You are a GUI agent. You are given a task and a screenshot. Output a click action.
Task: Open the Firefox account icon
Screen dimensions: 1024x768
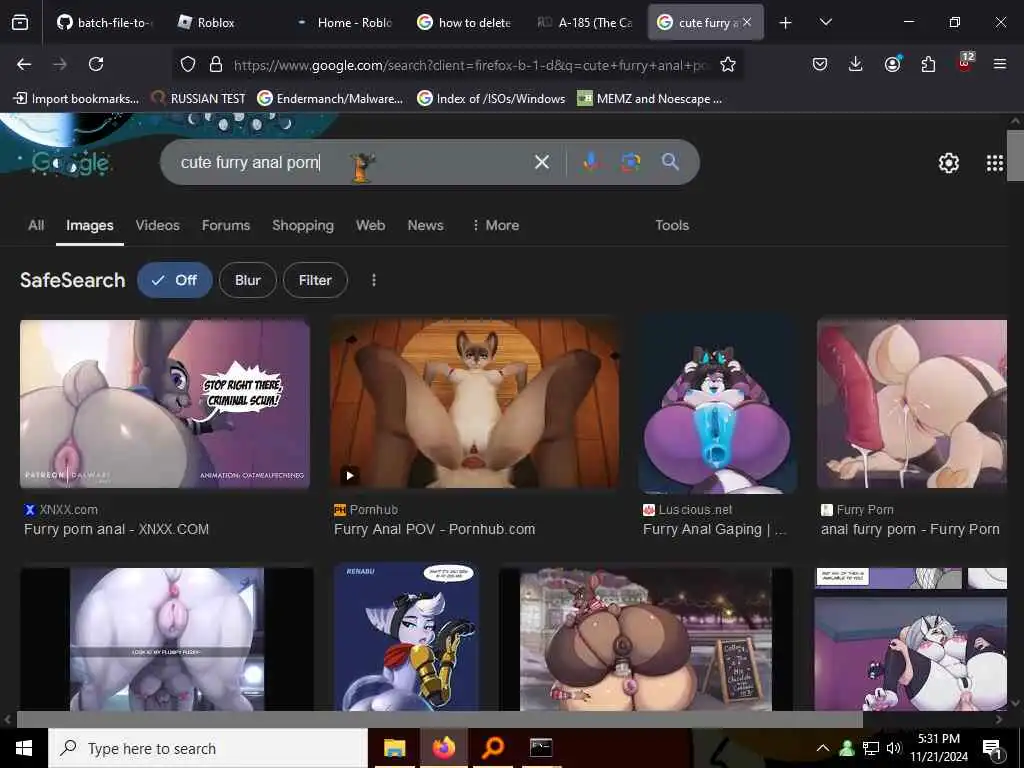point(892,64)
